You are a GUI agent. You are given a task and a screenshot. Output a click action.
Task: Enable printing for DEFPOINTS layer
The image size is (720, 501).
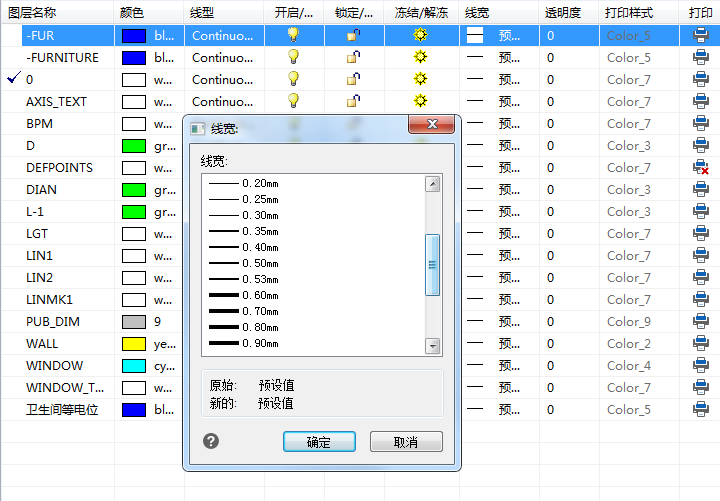pyautogui.click(x=700, y=168)
